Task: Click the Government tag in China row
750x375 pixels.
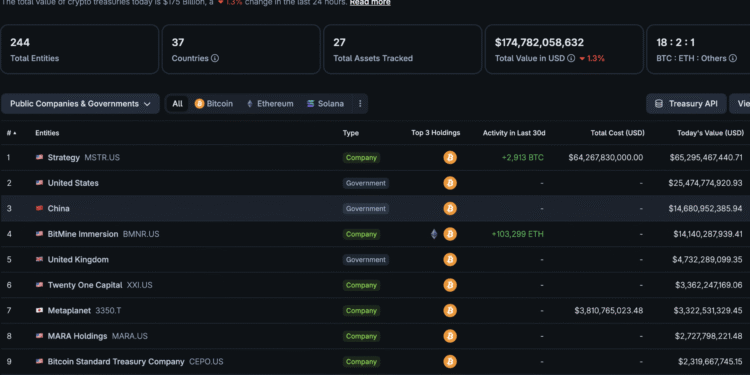Action: pyautogui.click(x=365, y=209)
